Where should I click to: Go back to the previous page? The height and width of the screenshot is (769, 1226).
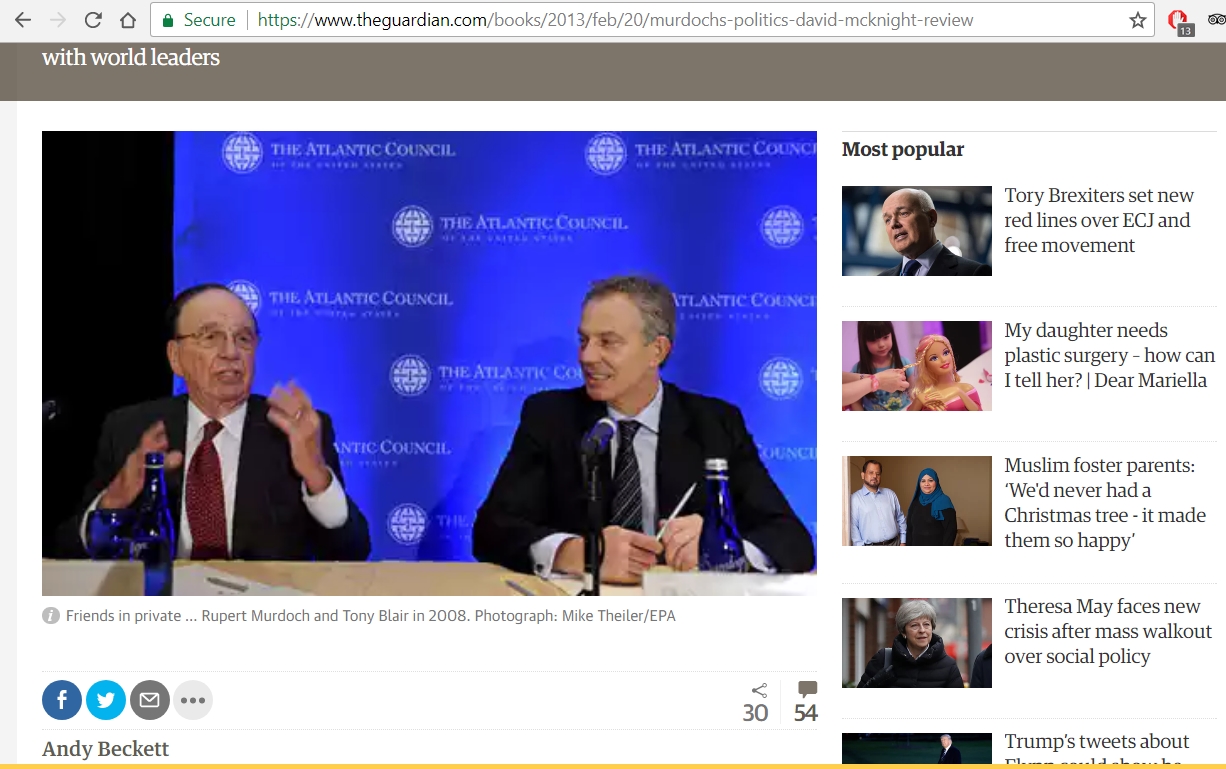[22, 20]
